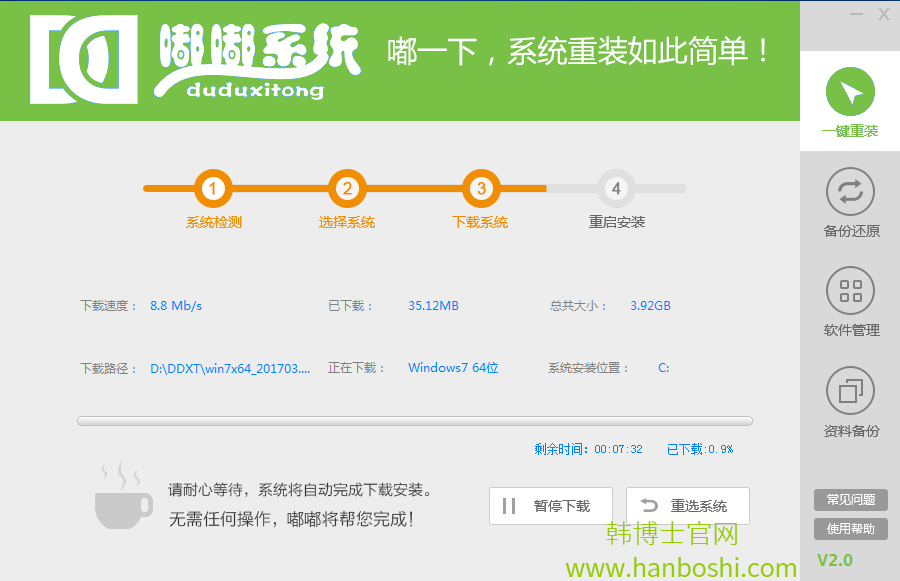Click the download progress bar
The height and width of the screenshot is (581, 900).
pyautogui.click(x=415, y=422)
